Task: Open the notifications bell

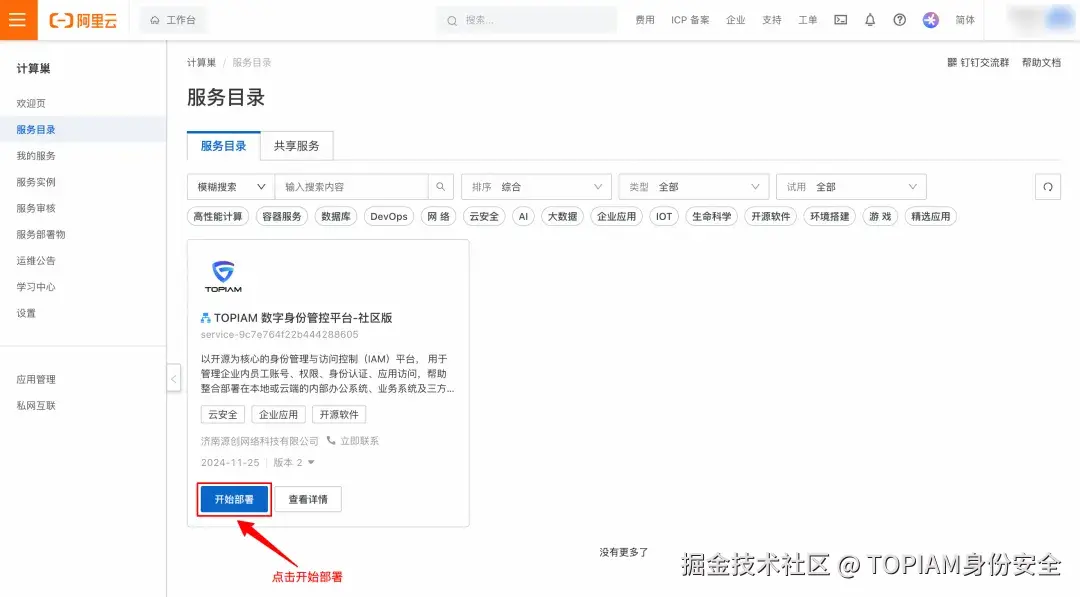Action: pyautogui.click(x=870, y=20)
